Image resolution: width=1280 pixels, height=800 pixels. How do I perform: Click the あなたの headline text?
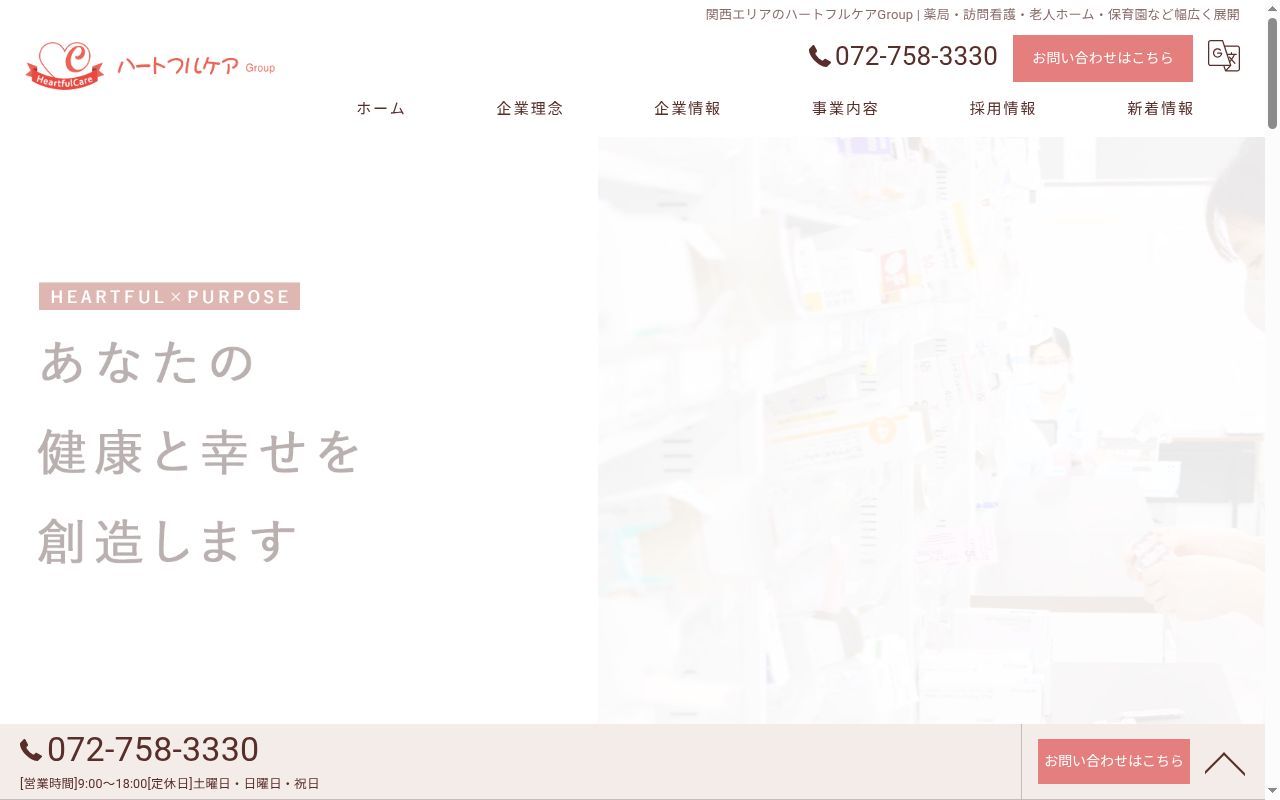coord(148,362)
